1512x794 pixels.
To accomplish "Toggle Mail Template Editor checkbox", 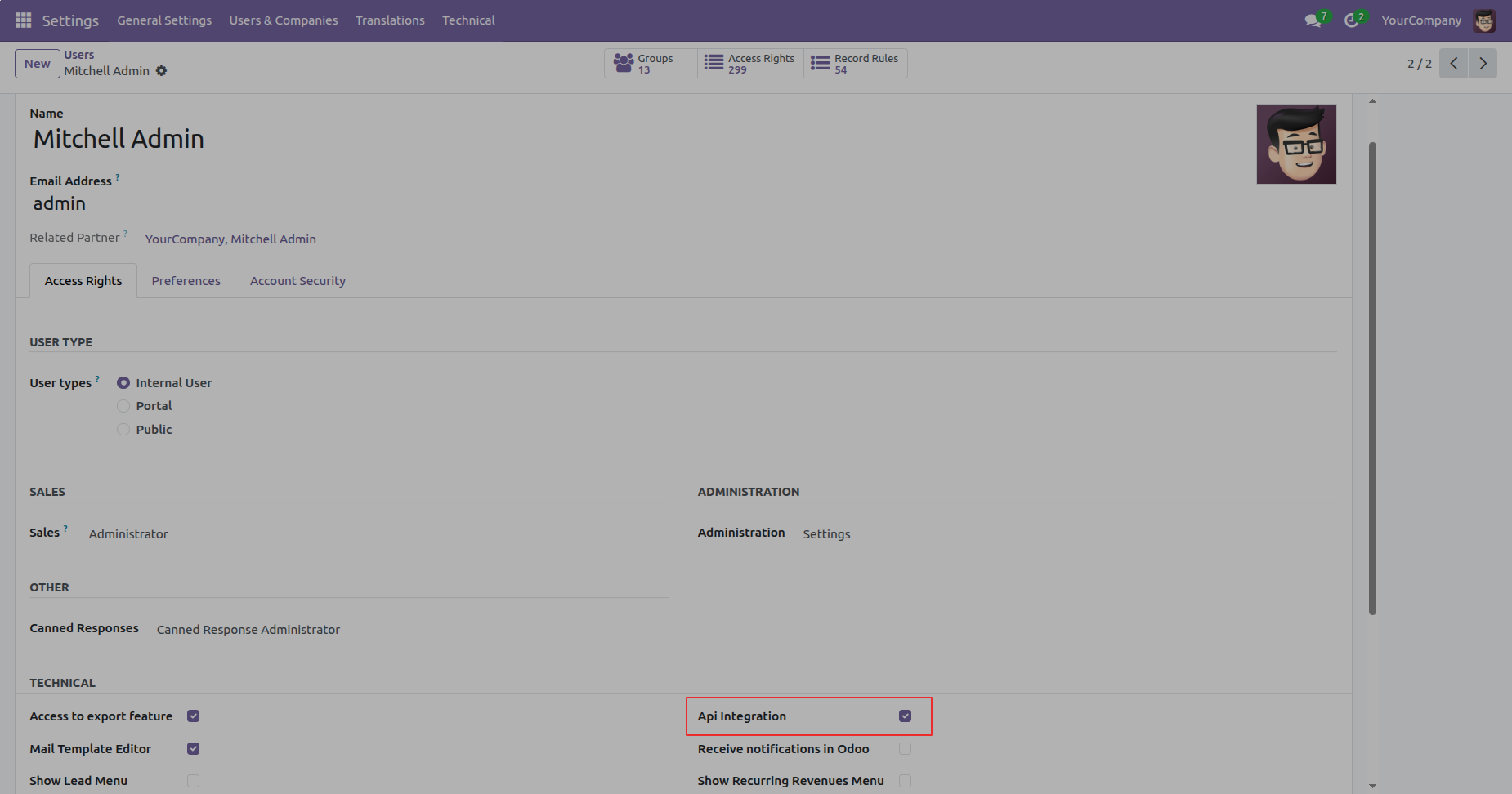I will click(x=194, y=749).
